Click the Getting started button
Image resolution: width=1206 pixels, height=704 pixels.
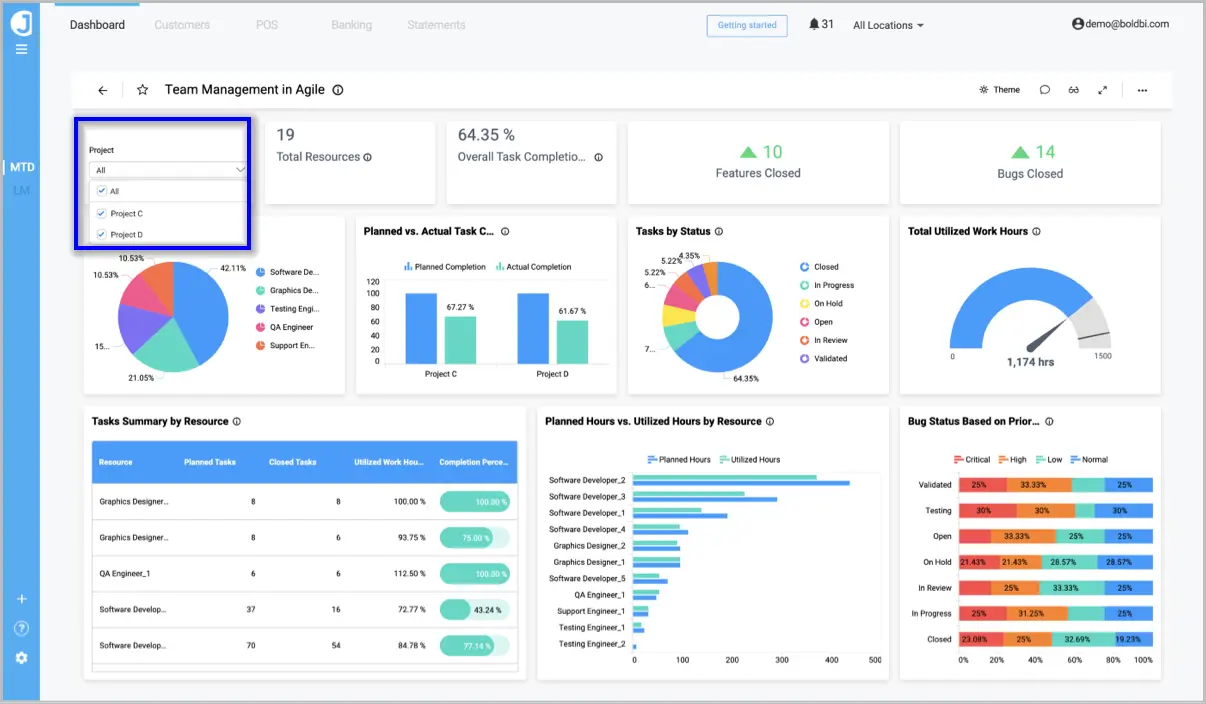[747, 25]
